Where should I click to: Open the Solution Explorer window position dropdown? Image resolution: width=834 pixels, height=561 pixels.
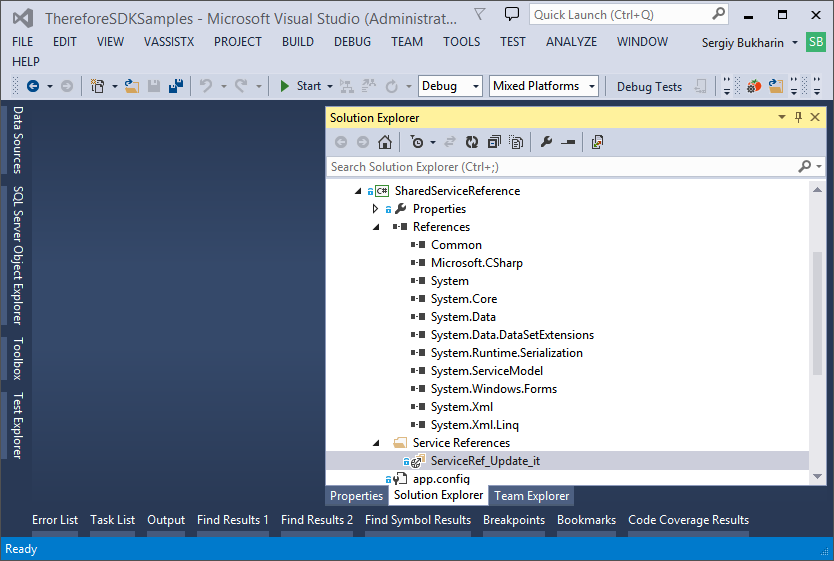coord(782,118)
